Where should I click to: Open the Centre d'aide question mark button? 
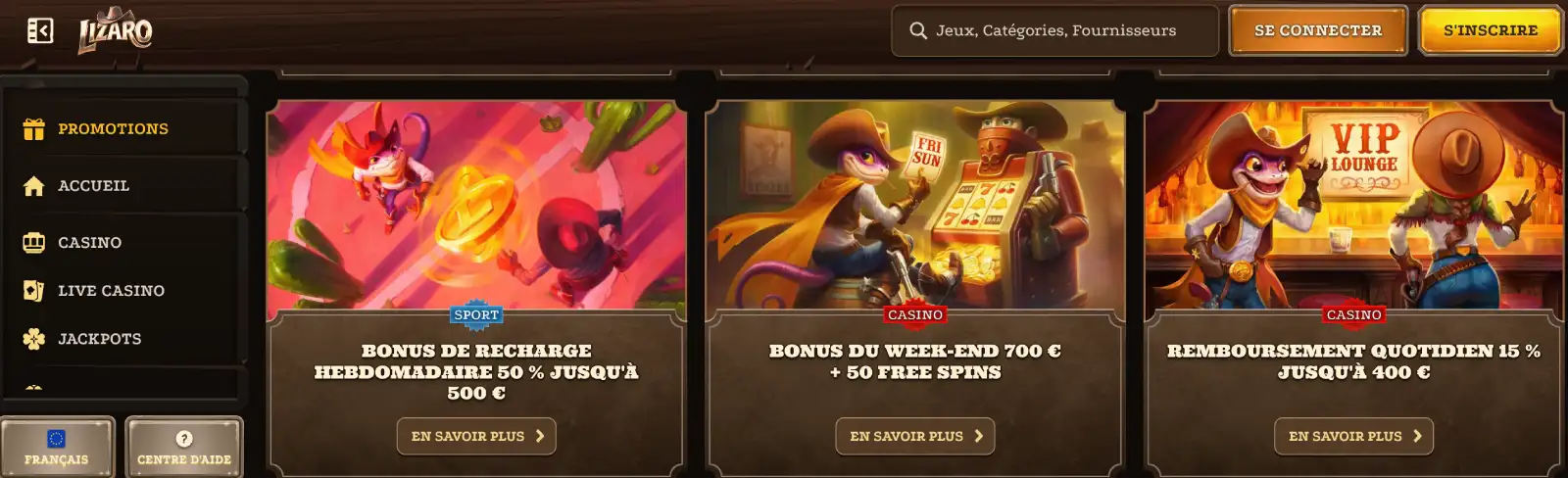(x=184, y=448)
